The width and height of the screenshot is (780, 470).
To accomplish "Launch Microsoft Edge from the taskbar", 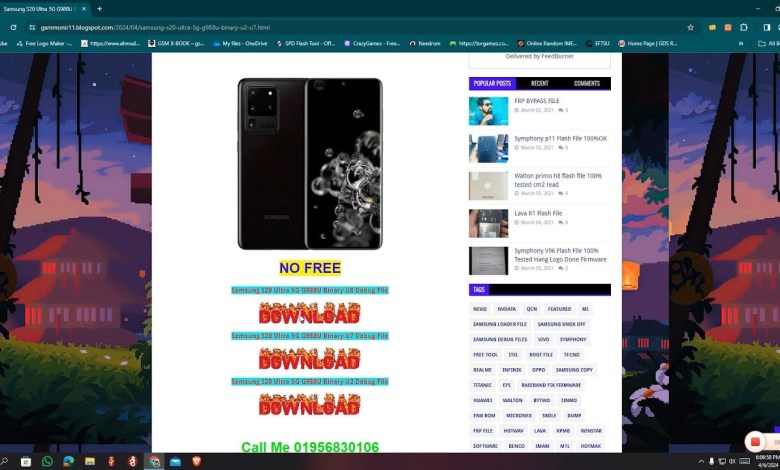I will click(x=68, y=461).
